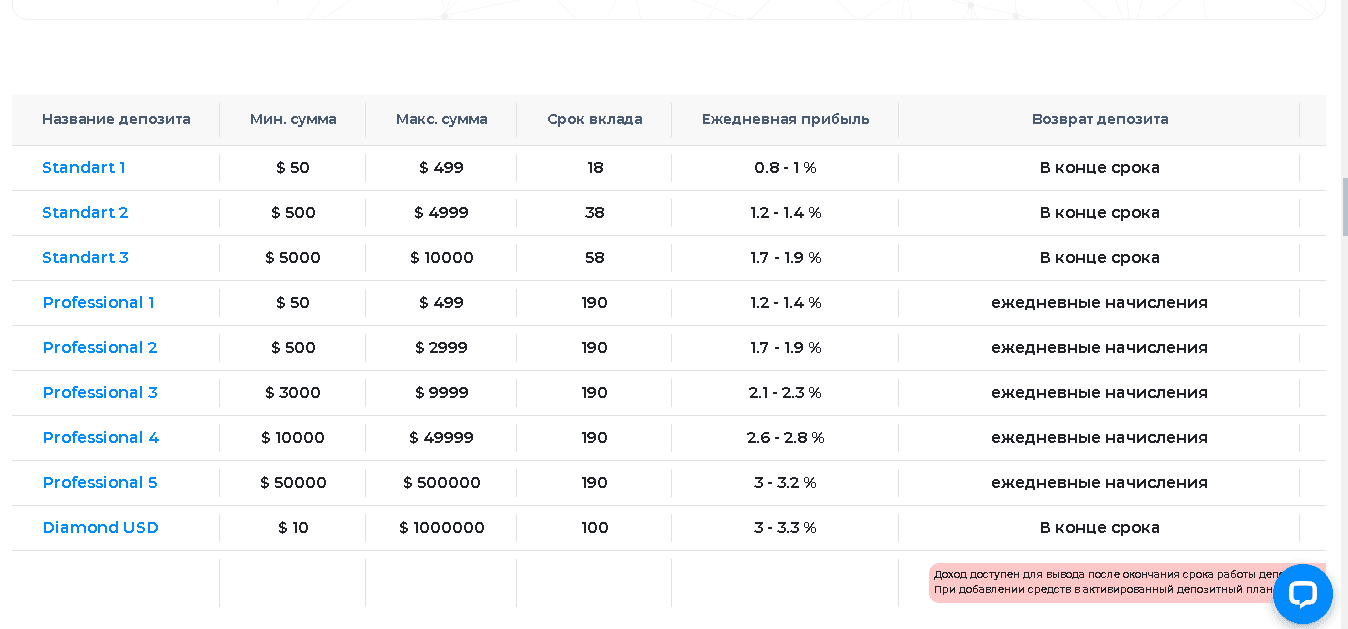Click the Diamond USD '$ 1000000' max sum cell
Screen dimensions: 1348x629
441,528
